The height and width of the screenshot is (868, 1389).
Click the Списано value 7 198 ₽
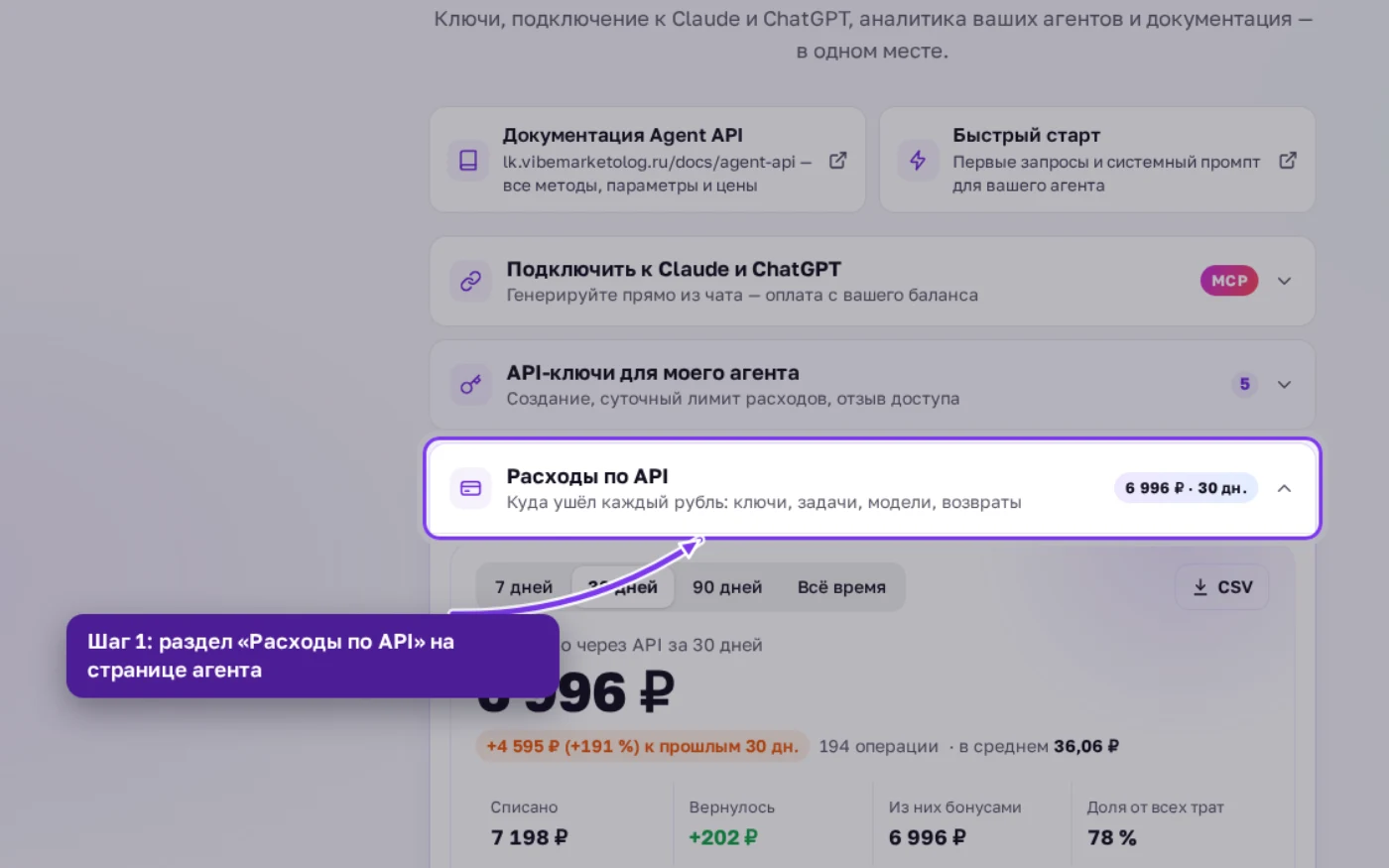[529, 837]
